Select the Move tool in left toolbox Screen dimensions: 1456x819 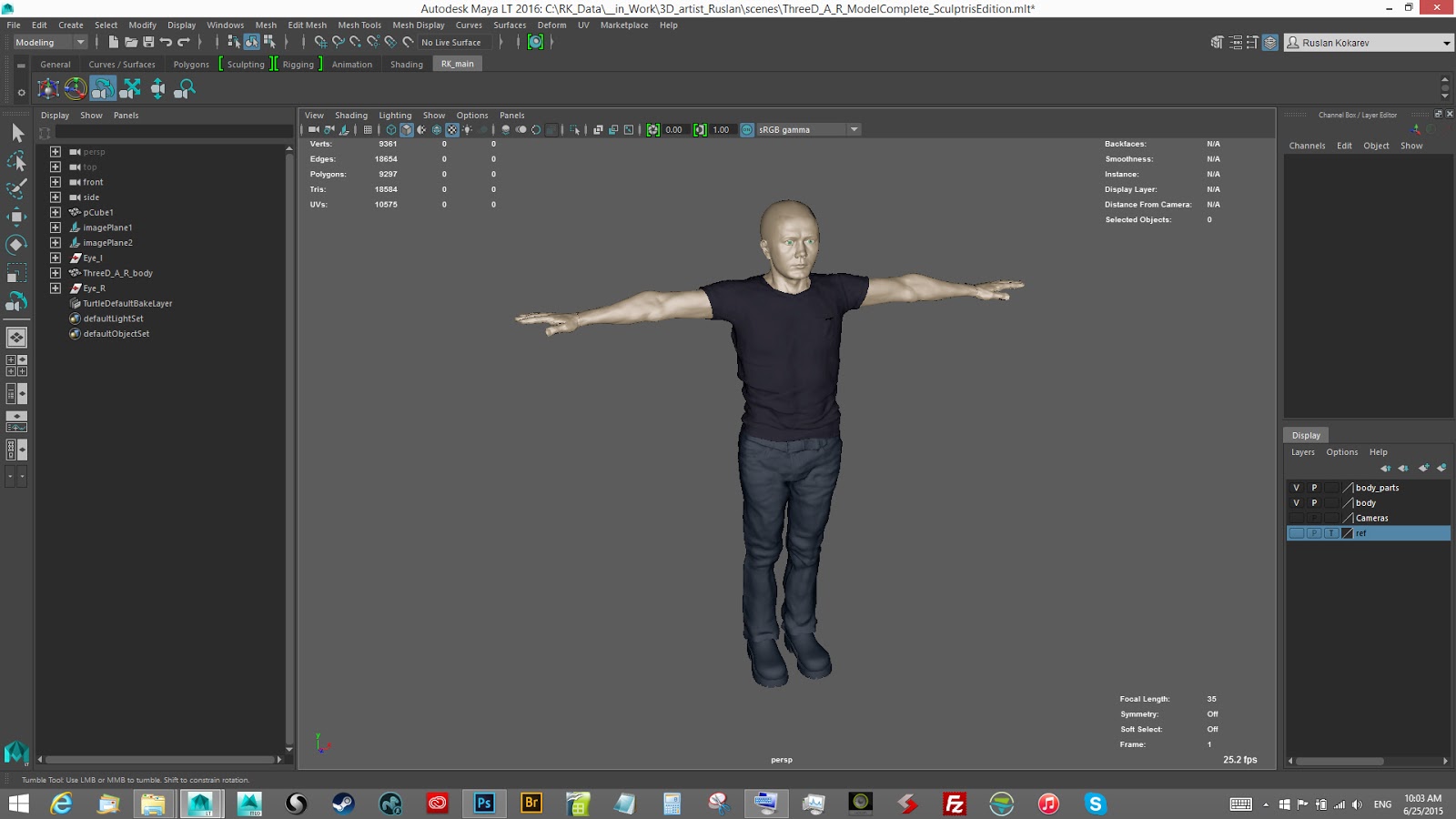[16, 217]
